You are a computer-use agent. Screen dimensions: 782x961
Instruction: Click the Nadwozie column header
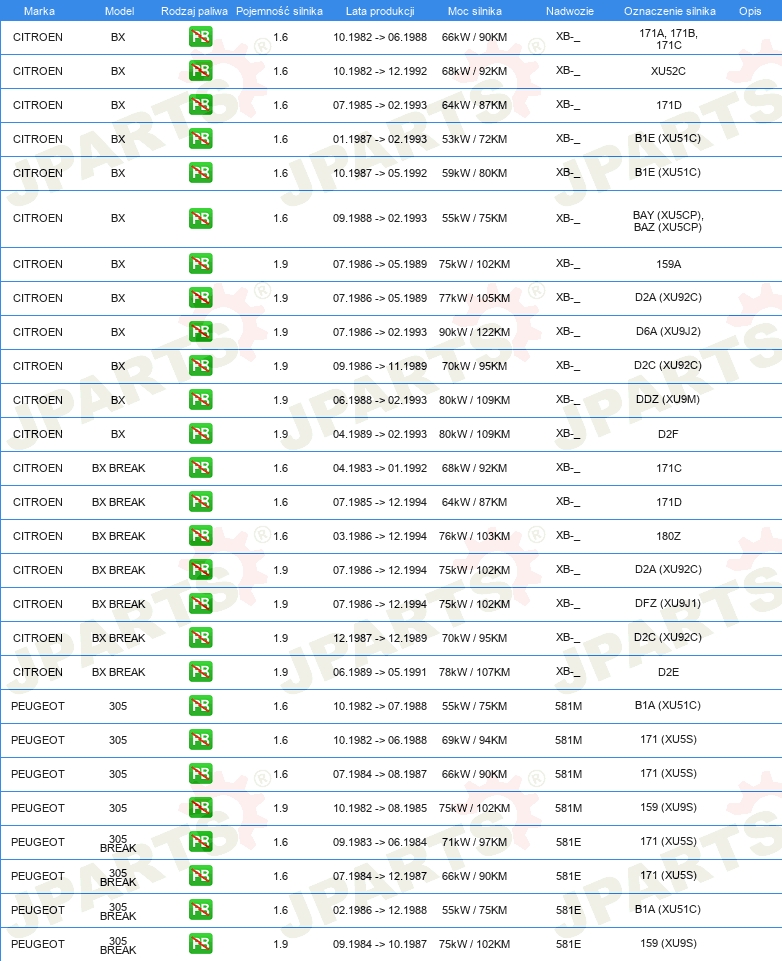point(570,11)
